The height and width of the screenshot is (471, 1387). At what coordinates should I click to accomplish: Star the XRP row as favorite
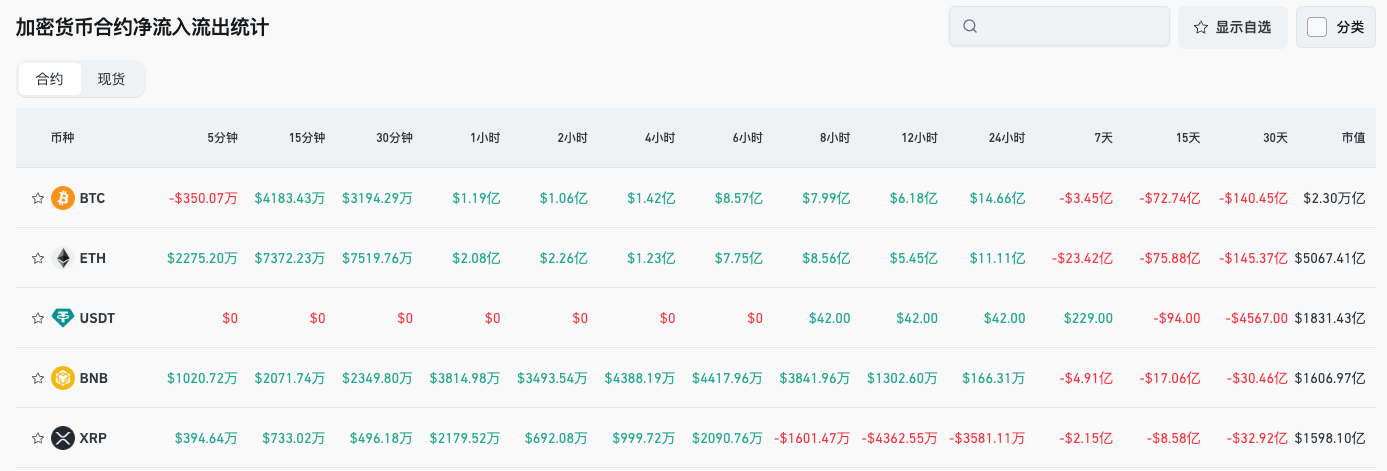coord(38,438)
